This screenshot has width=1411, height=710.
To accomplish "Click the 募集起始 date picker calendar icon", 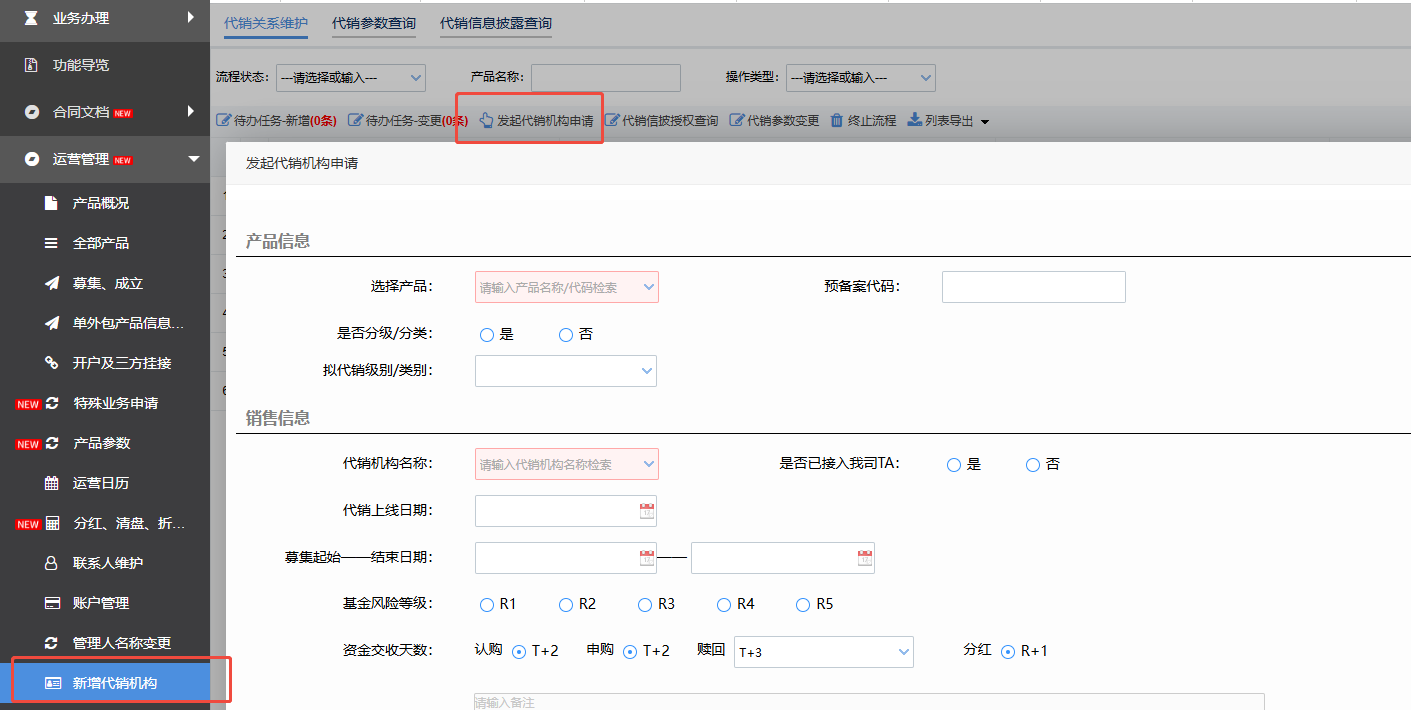I will 645,557.
